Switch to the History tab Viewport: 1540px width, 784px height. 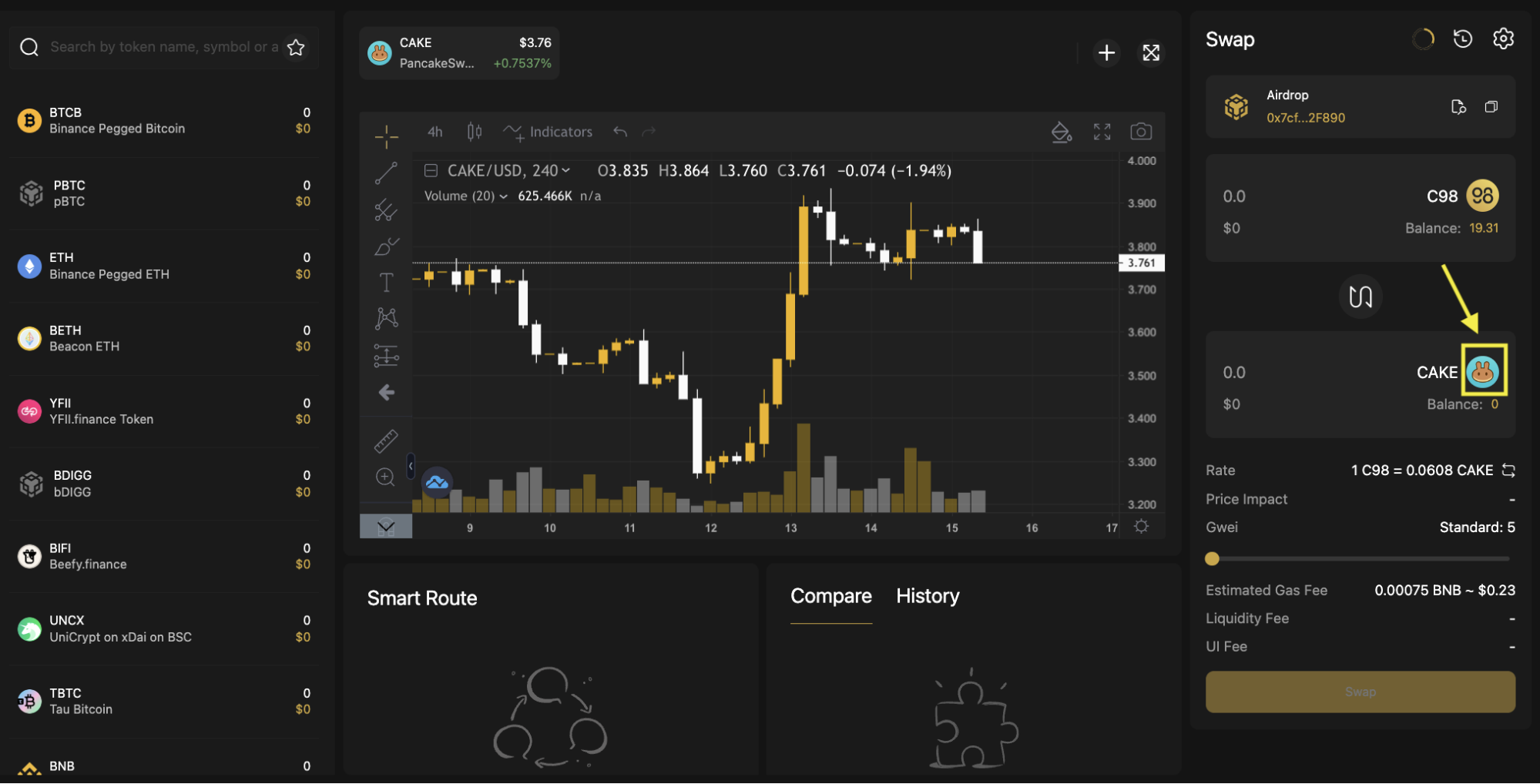pyautogui.click(x=928, y=596)
